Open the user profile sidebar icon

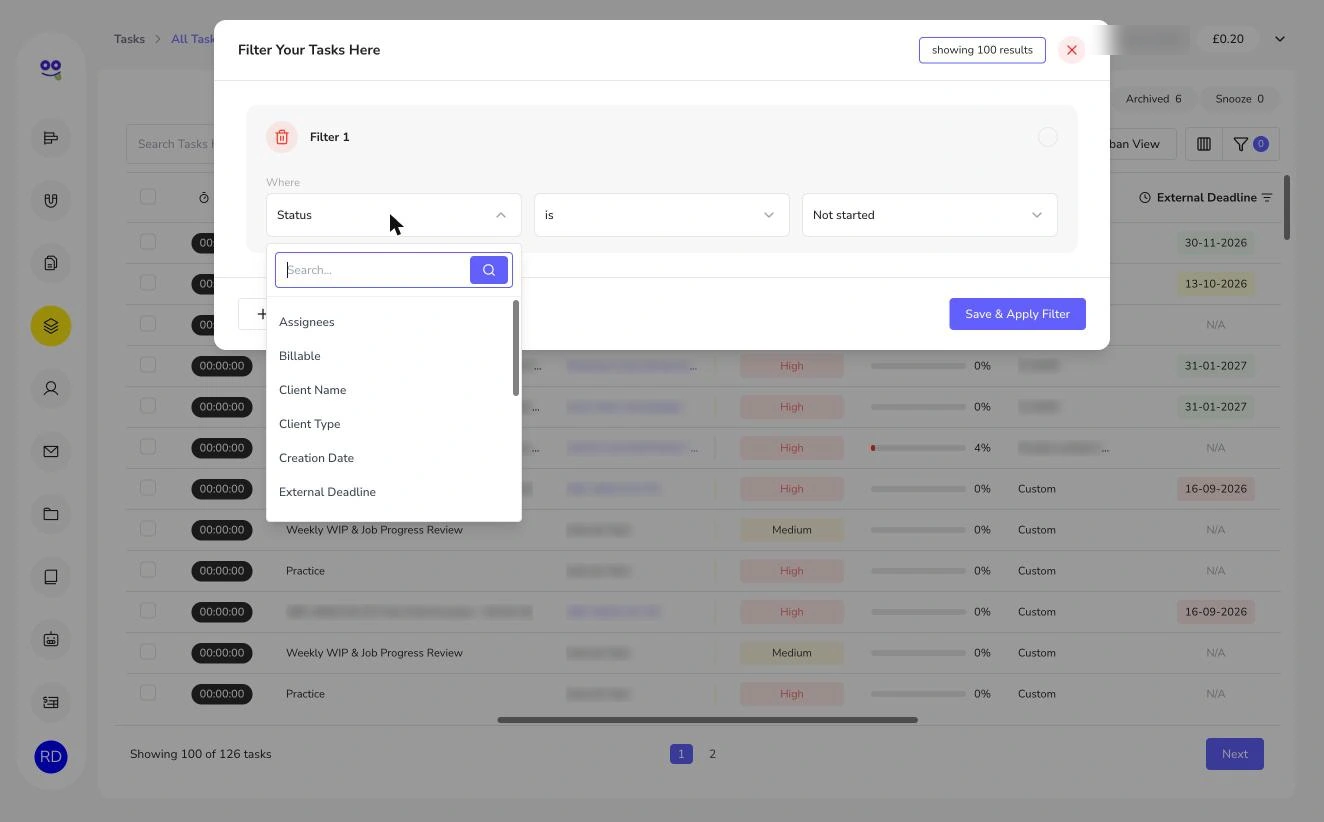click(x=51, y=388)
